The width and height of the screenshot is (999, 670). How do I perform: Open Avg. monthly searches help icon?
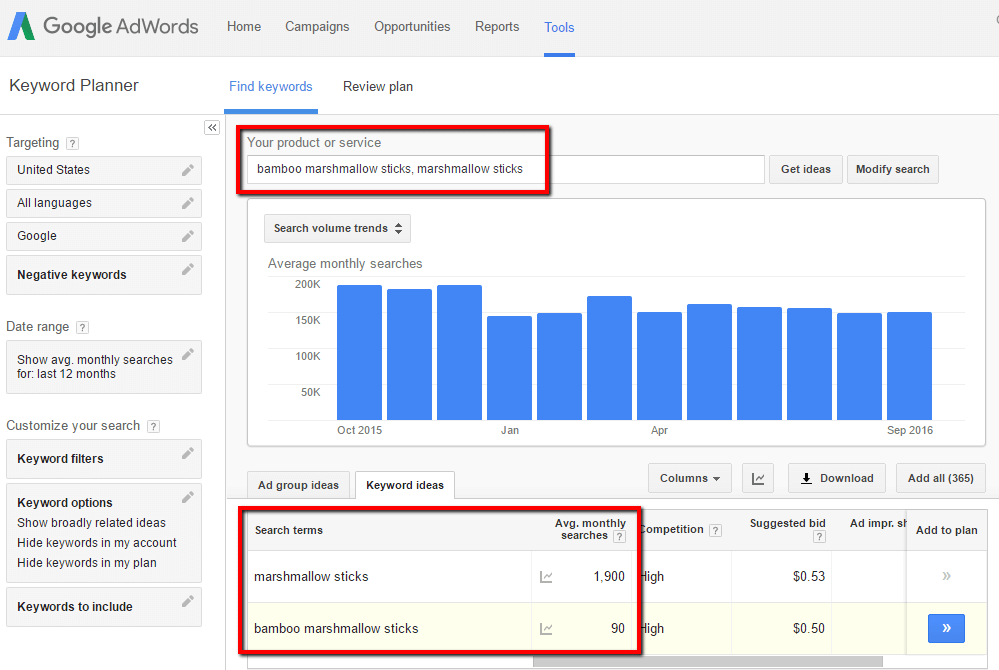click(x=619, y=537)
